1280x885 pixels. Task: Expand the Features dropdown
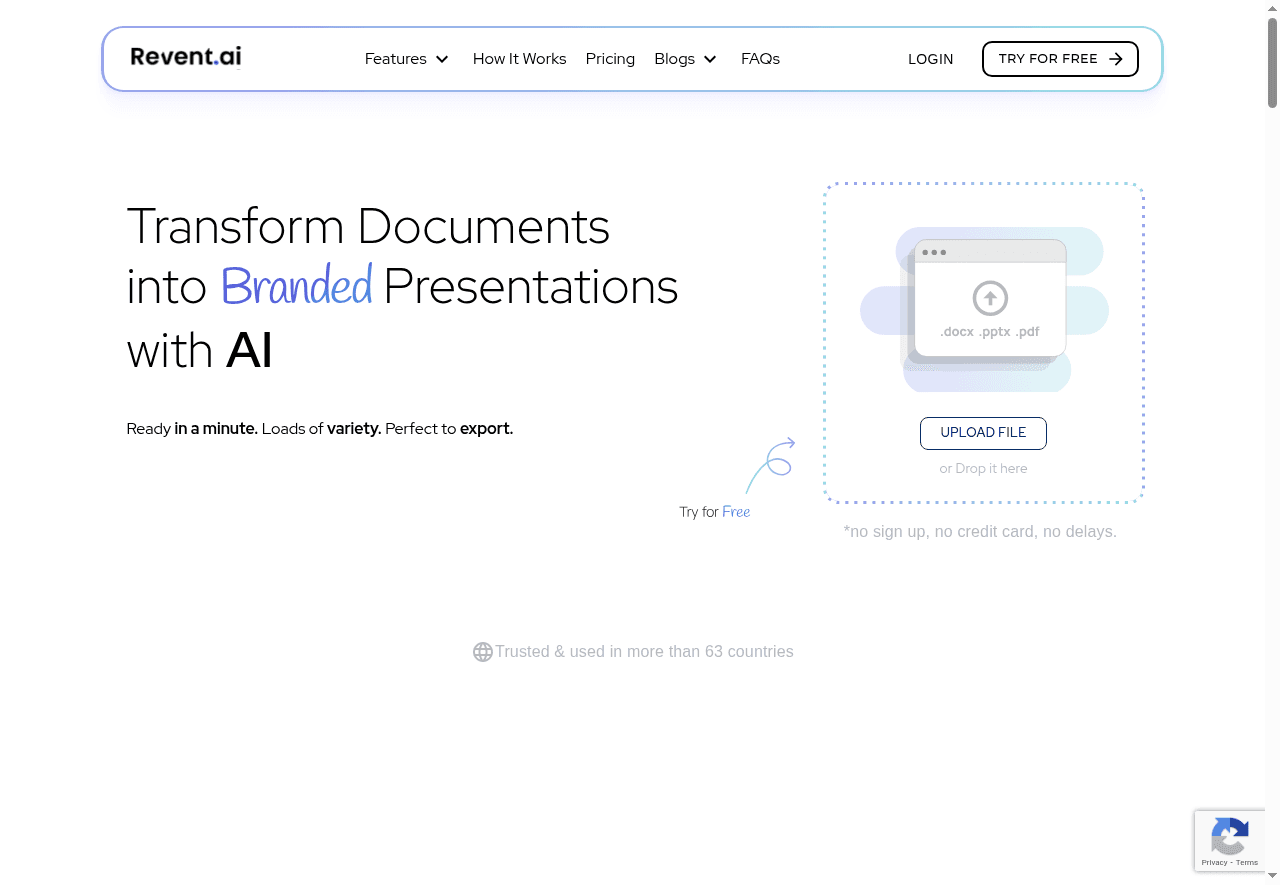pos(396,59)
